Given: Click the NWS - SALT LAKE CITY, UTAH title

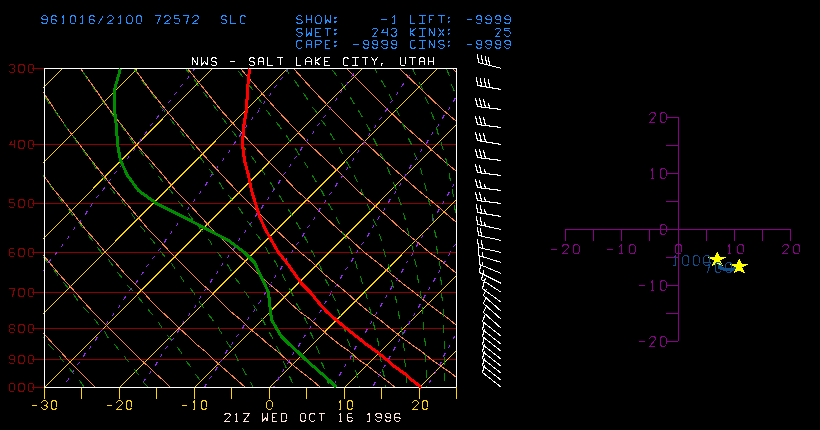Looking at the screenshot, I should point(313,61).
